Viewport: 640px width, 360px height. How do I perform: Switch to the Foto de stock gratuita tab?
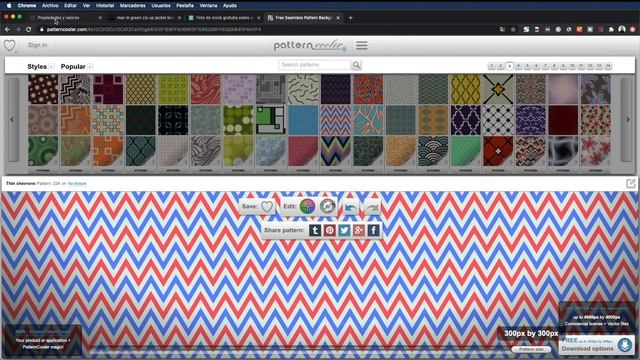click(x=224, y=18)
